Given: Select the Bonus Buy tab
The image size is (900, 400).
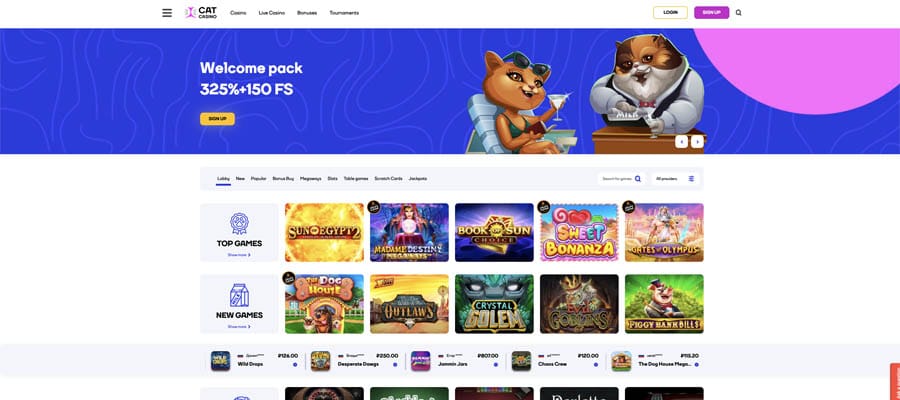Looking at the screenshot, I should (x=283, y=179).
